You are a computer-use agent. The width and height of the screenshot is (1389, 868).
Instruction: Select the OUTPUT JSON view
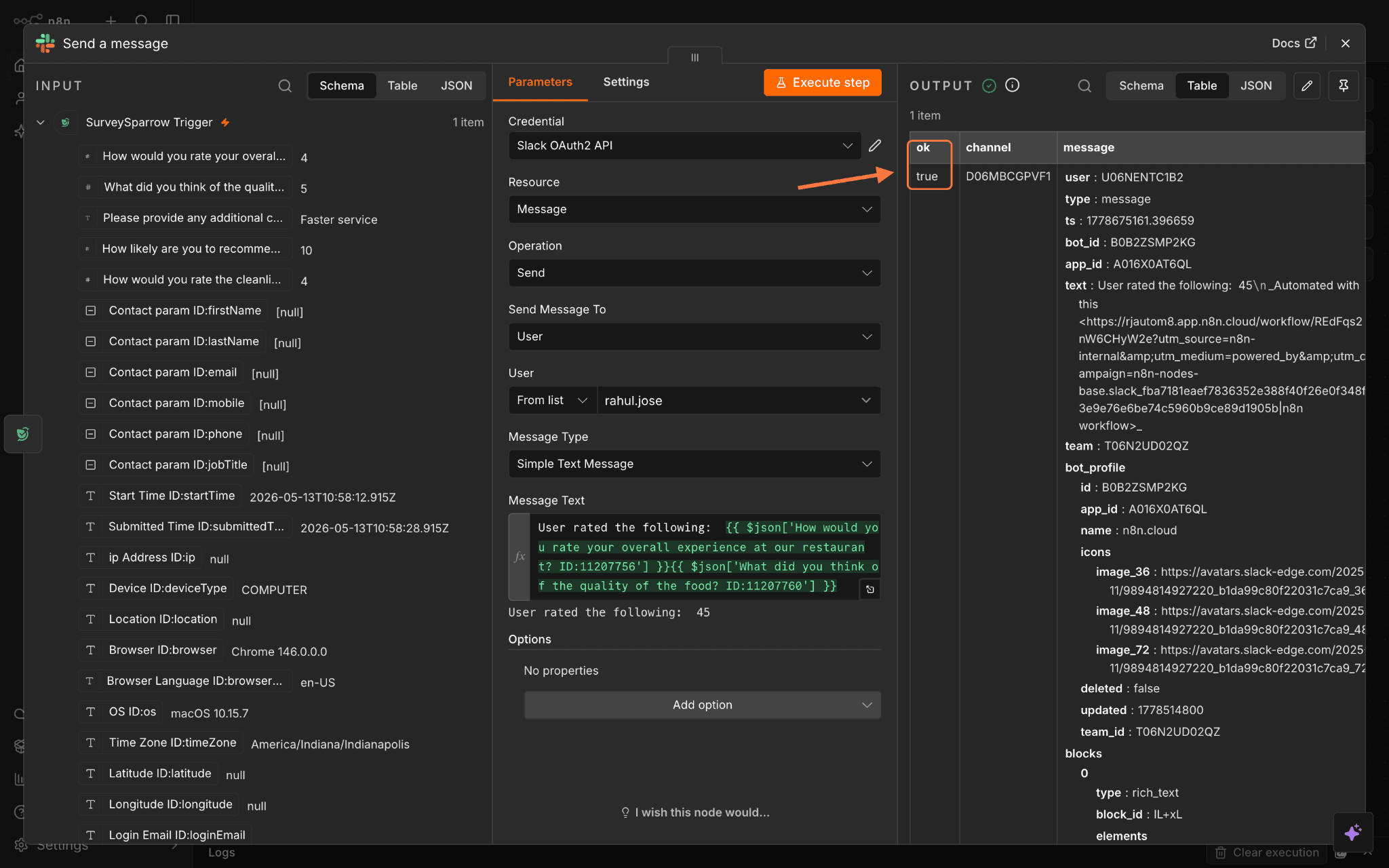click(1256, 85)
